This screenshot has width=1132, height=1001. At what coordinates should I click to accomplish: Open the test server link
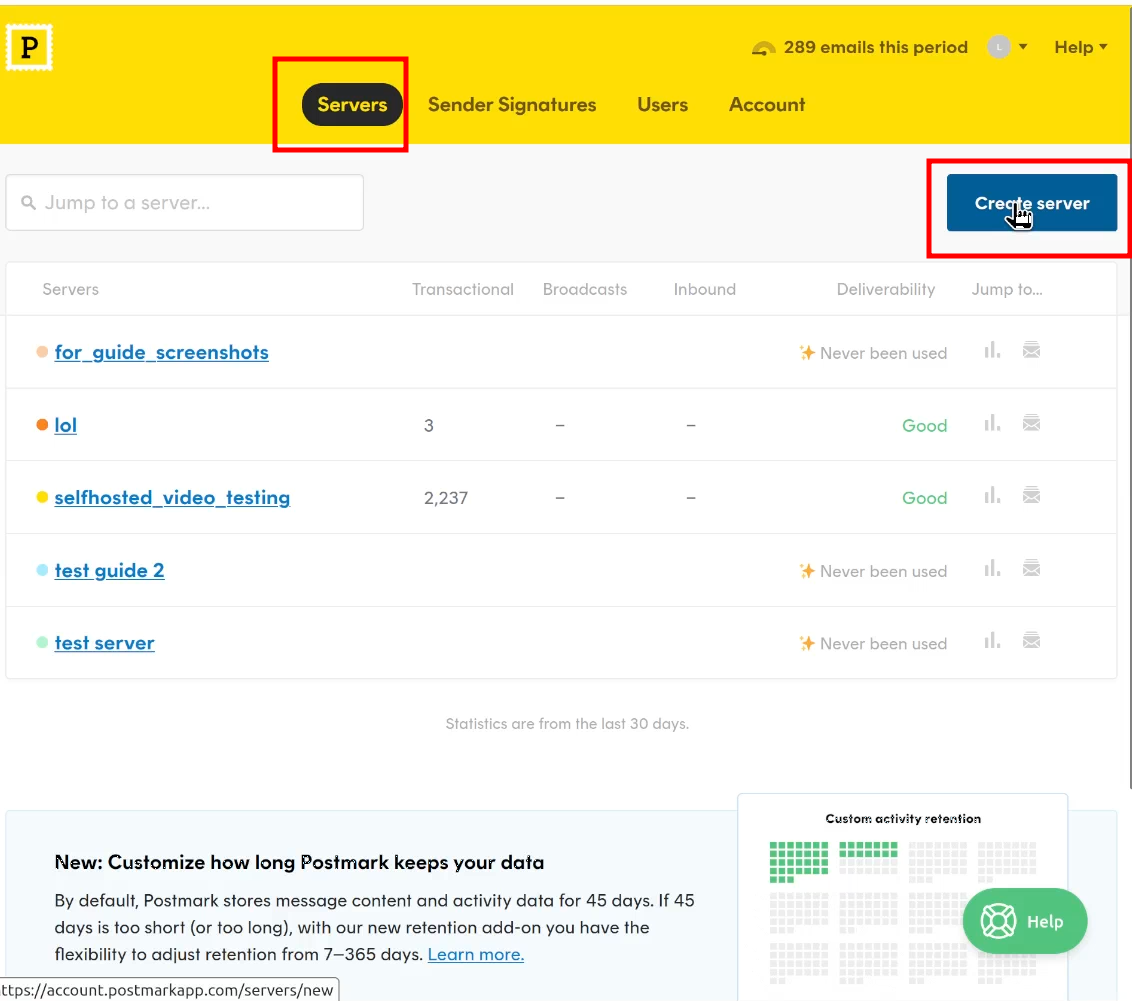pos(104,643)
